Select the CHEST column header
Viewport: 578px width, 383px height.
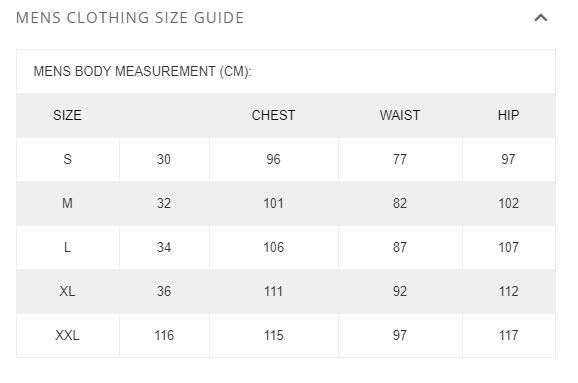pos(273,115)
